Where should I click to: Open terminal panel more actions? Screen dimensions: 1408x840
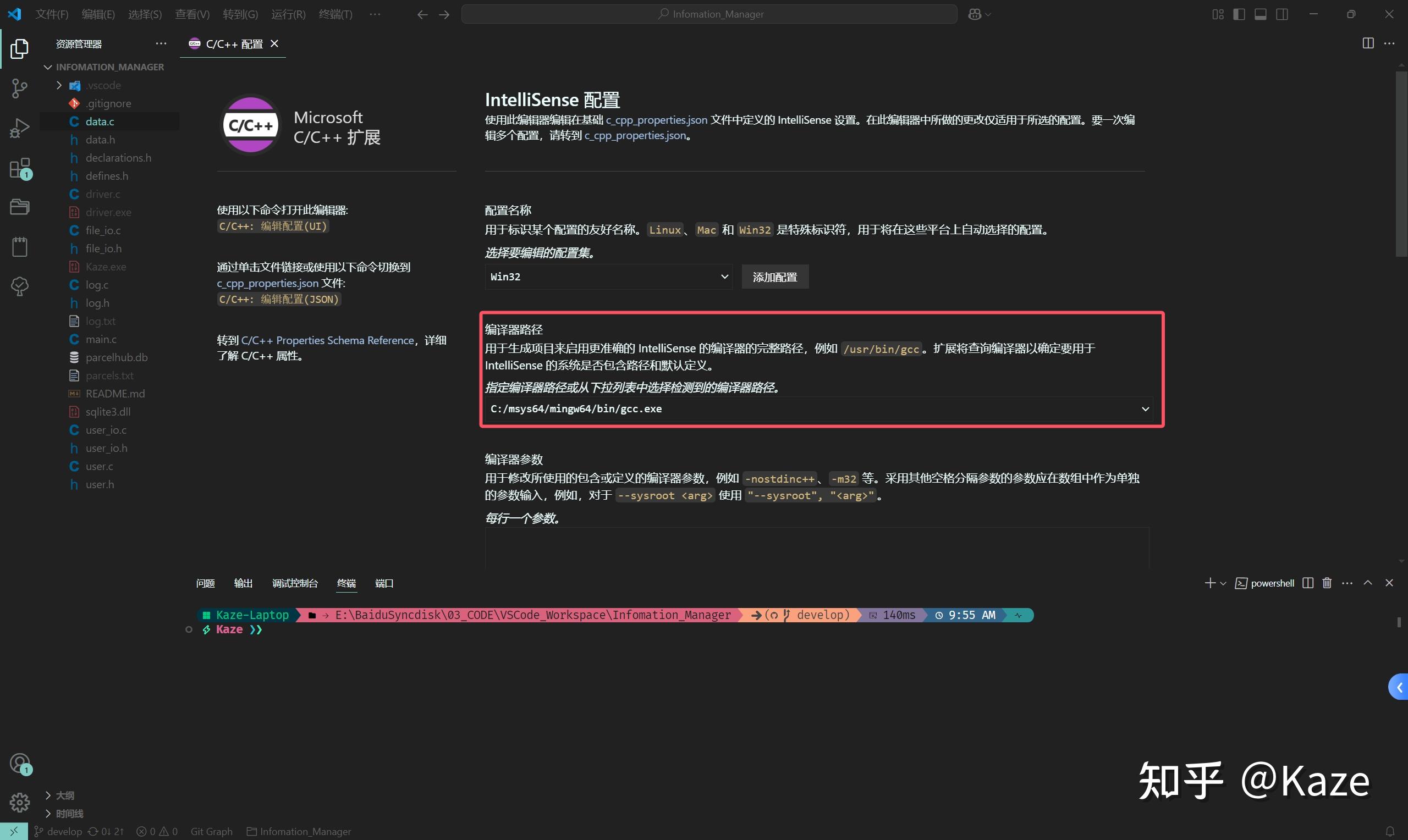[1347, 583]
